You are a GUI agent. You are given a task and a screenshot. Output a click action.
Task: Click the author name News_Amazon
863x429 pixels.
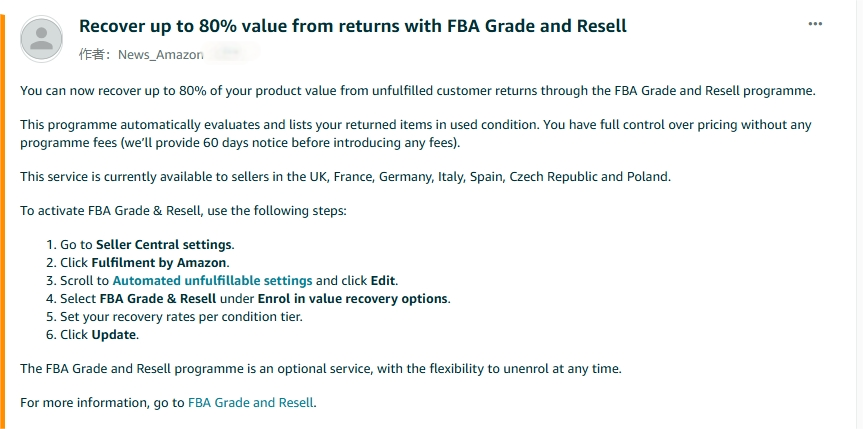tap(161, 55)
